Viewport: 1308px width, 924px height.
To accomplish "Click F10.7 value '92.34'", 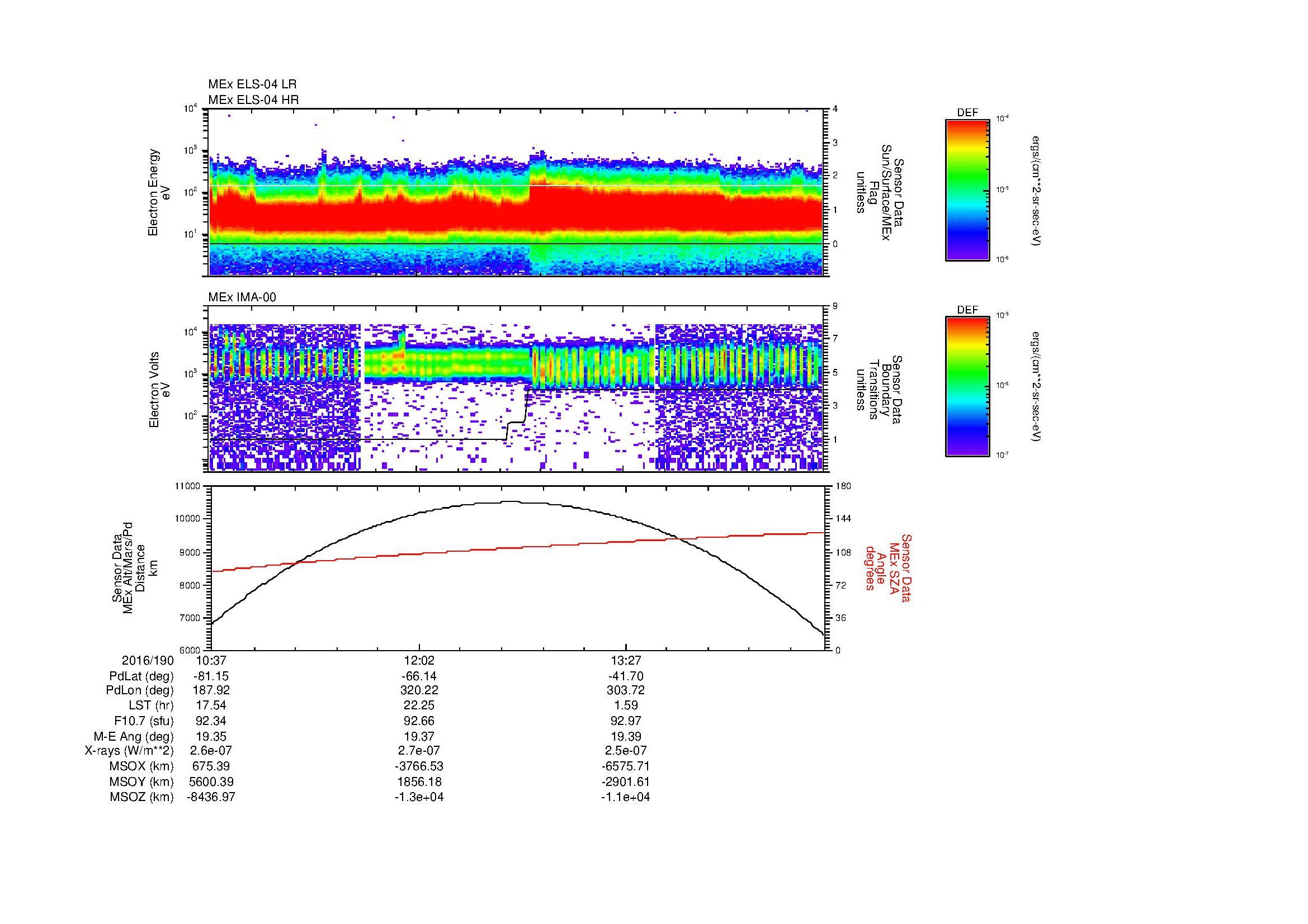I will (211, 721).
